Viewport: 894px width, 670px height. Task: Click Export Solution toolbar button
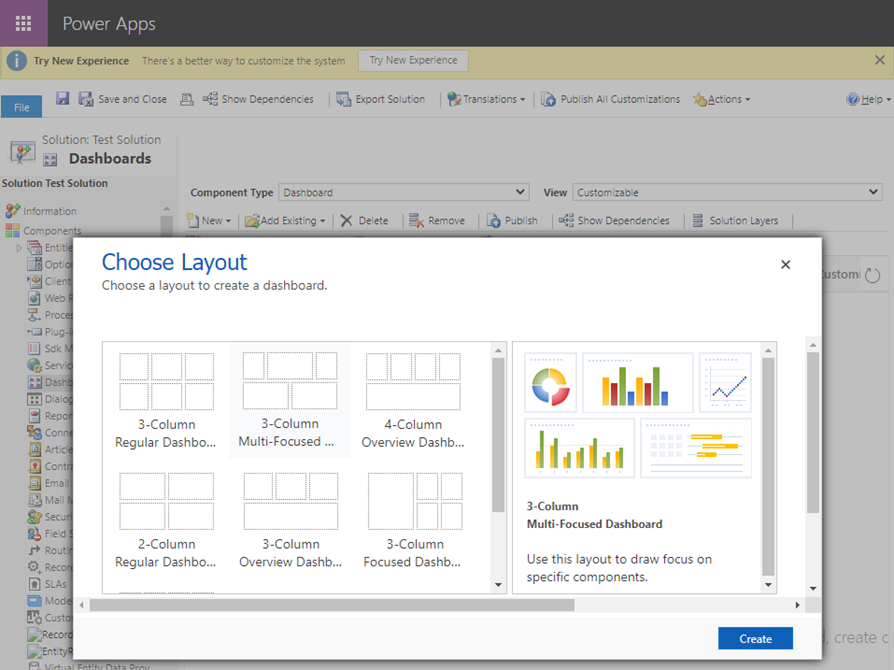380,99
